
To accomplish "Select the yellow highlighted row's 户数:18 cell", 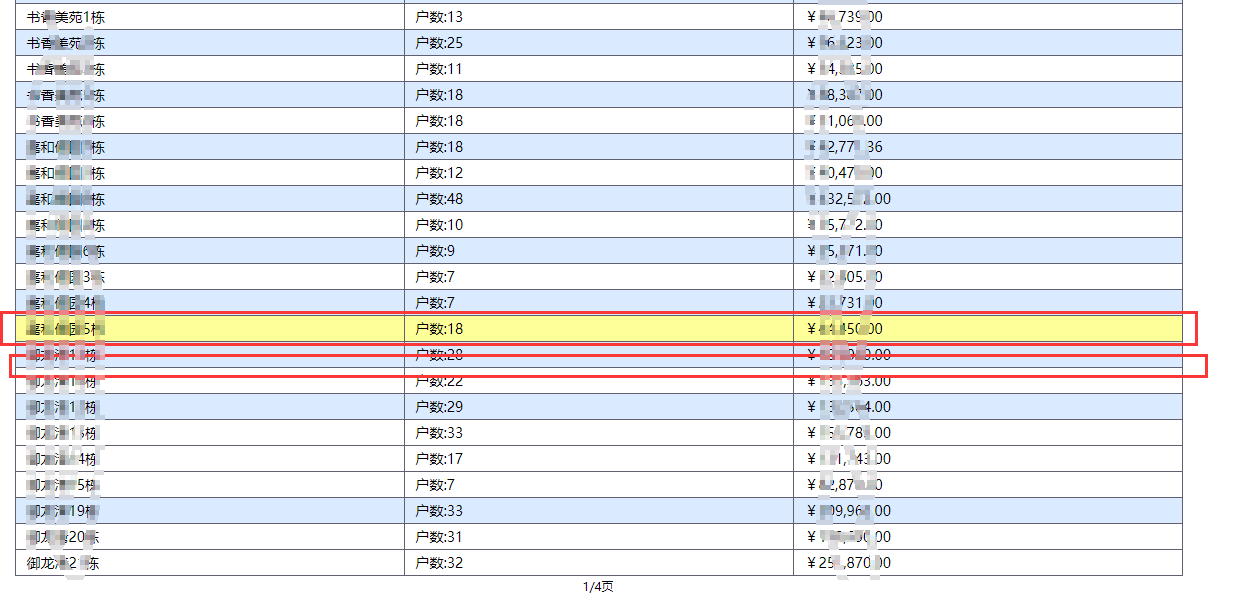I will point(599,329).
